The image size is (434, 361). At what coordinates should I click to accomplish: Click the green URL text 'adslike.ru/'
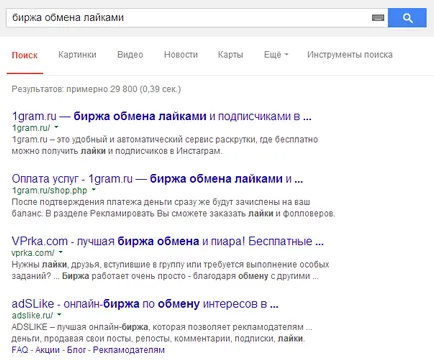coord(32,315)
